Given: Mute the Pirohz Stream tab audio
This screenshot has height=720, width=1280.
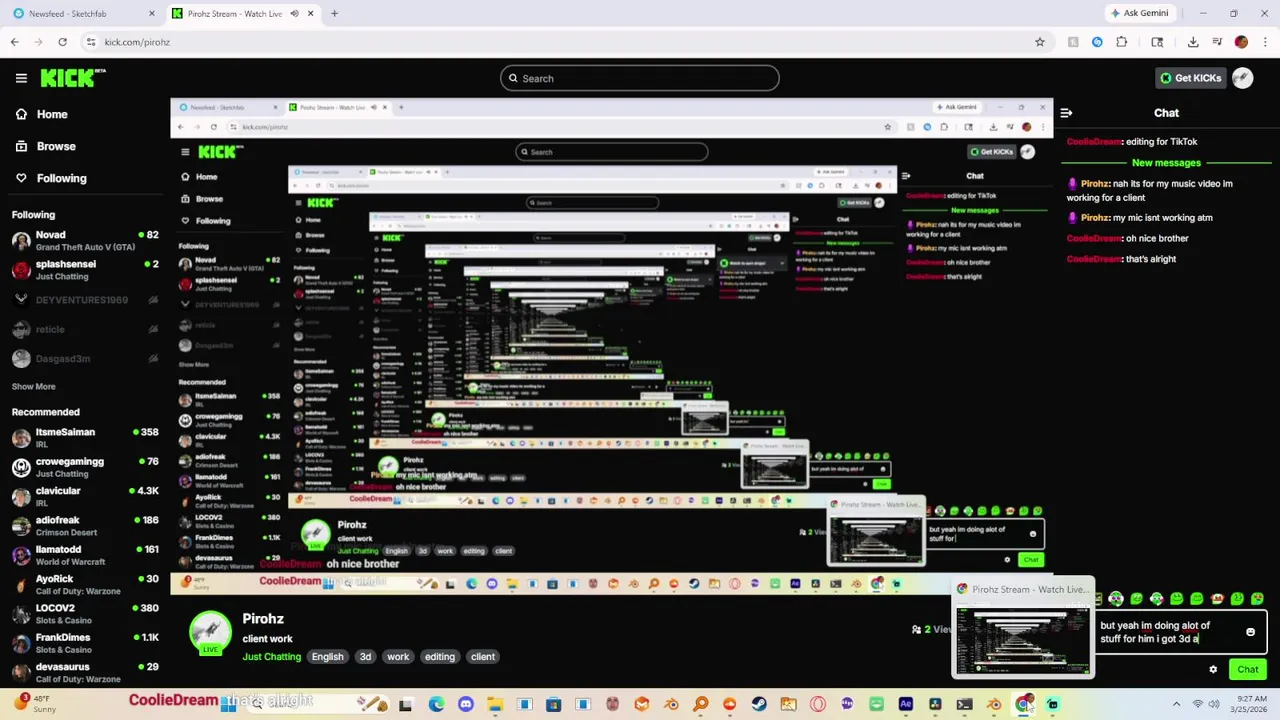Looking at the screenshot, I should (294, 14).
